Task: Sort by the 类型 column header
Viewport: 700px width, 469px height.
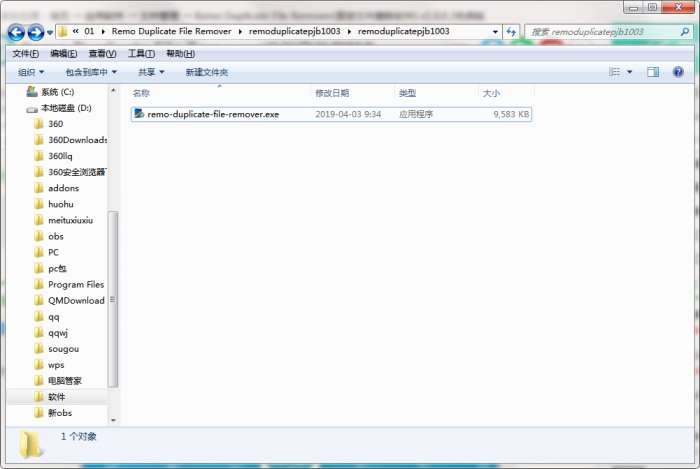Action: point(407,93)
